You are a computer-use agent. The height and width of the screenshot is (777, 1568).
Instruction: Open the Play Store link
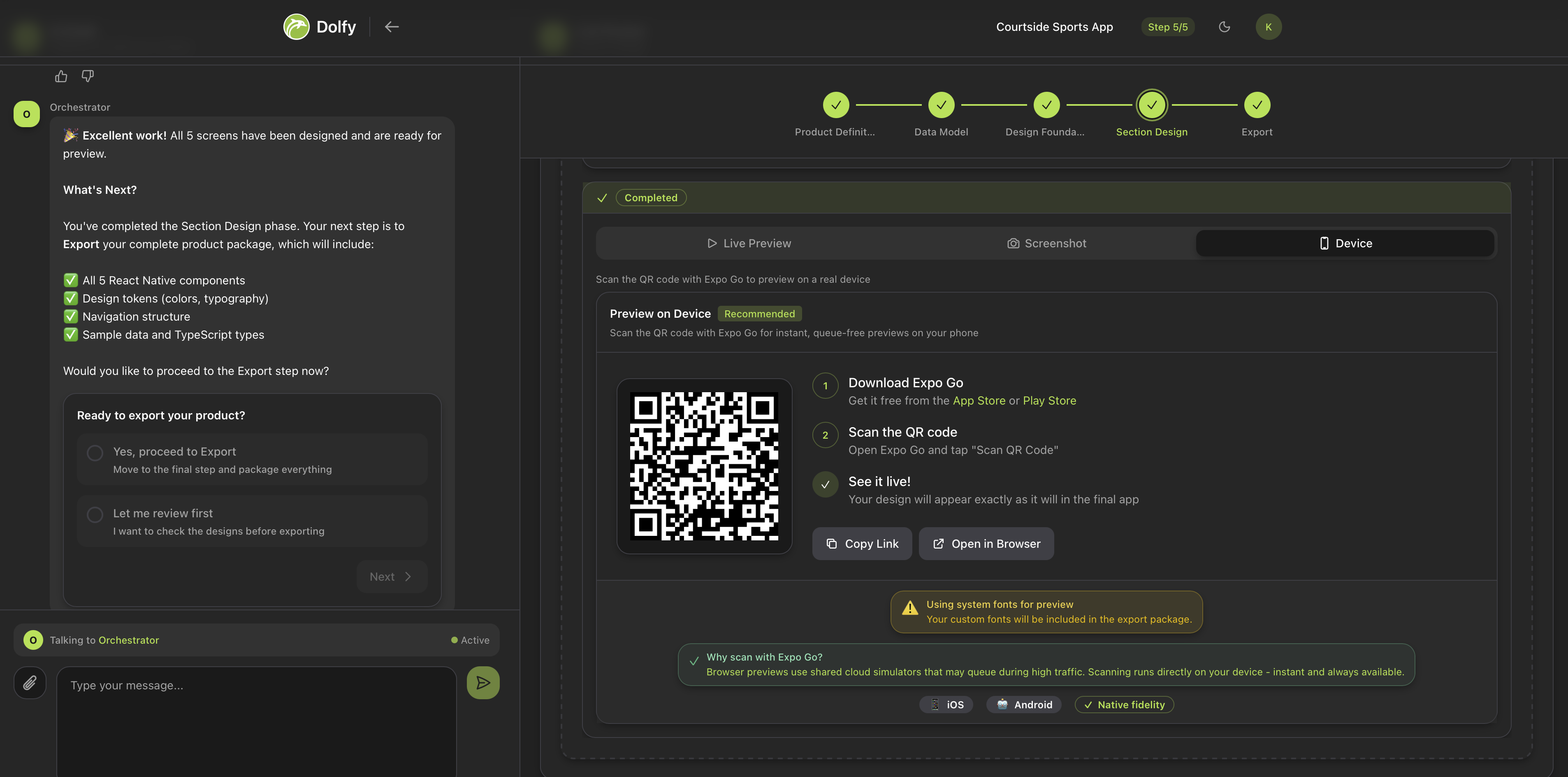pyautogui.click(x=1049, y=400)
